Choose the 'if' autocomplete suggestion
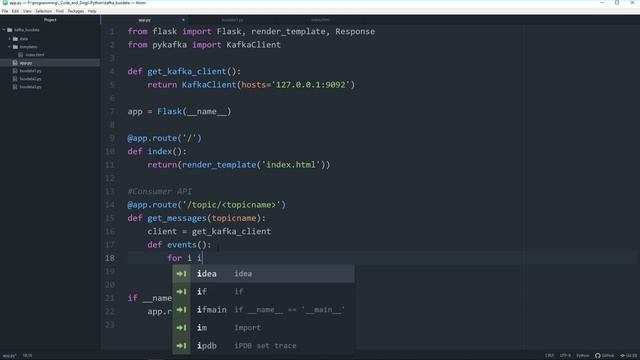 click(263, 291)
